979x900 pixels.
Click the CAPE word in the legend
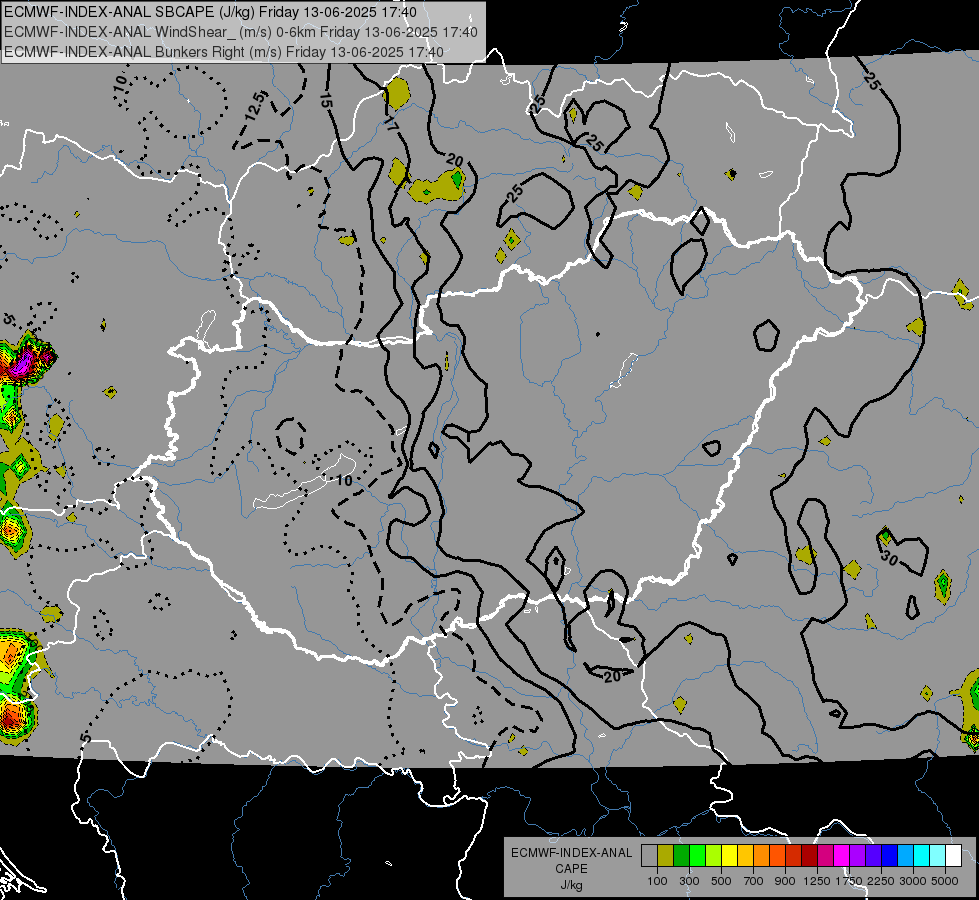click(x=571, y=869)
